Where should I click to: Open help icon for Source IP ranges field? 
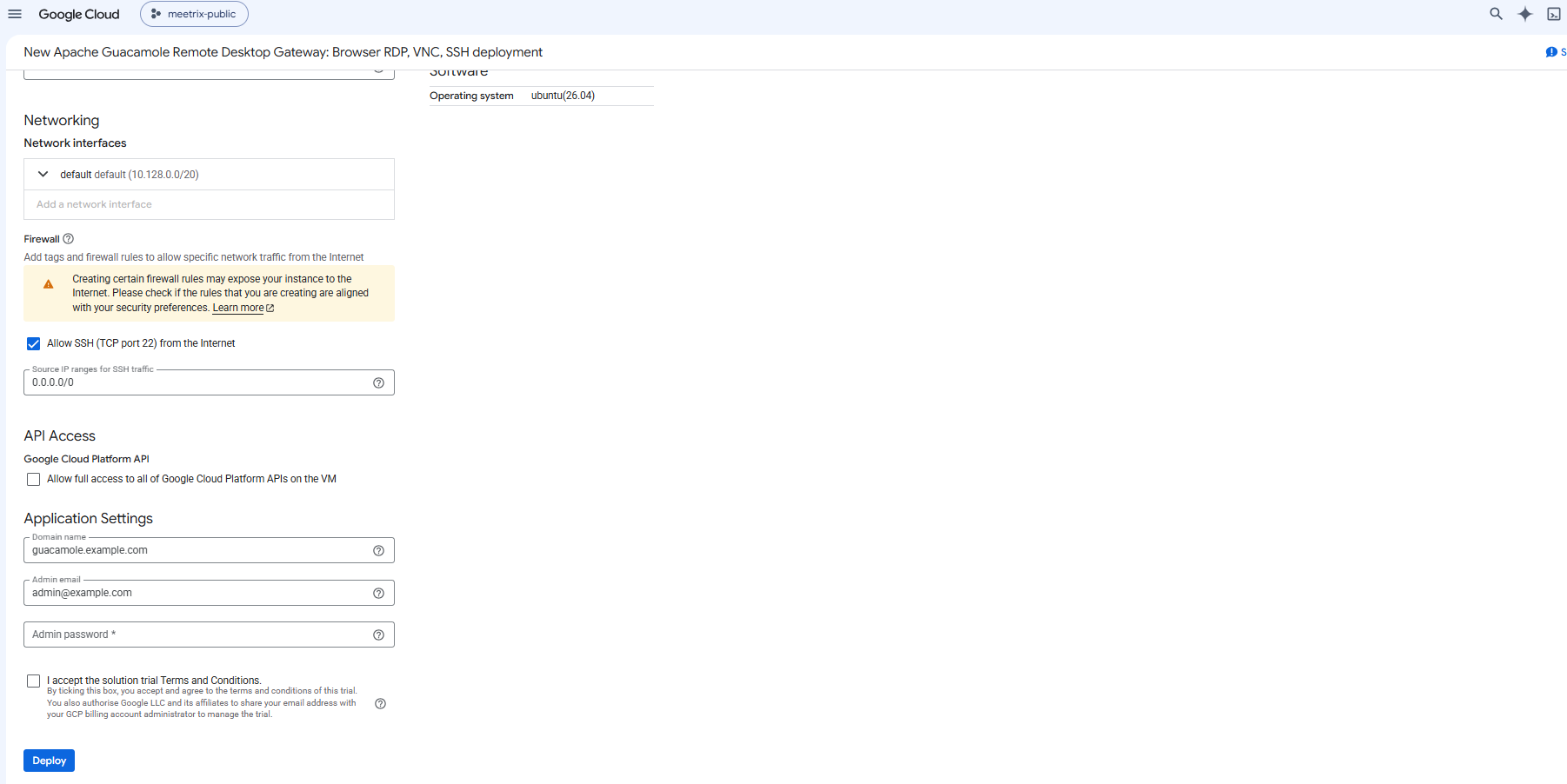tap(378, 382)
